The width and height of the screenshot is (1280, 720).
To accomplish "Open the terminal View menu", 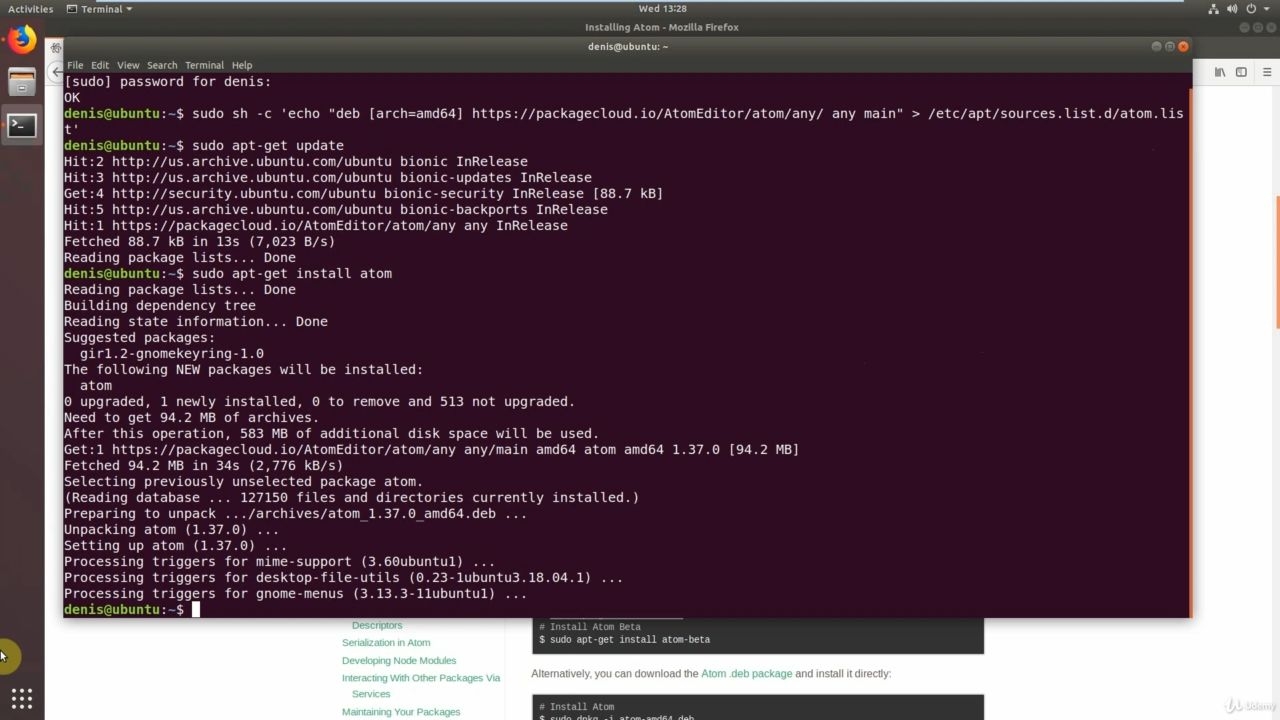I will click(128, 65).
